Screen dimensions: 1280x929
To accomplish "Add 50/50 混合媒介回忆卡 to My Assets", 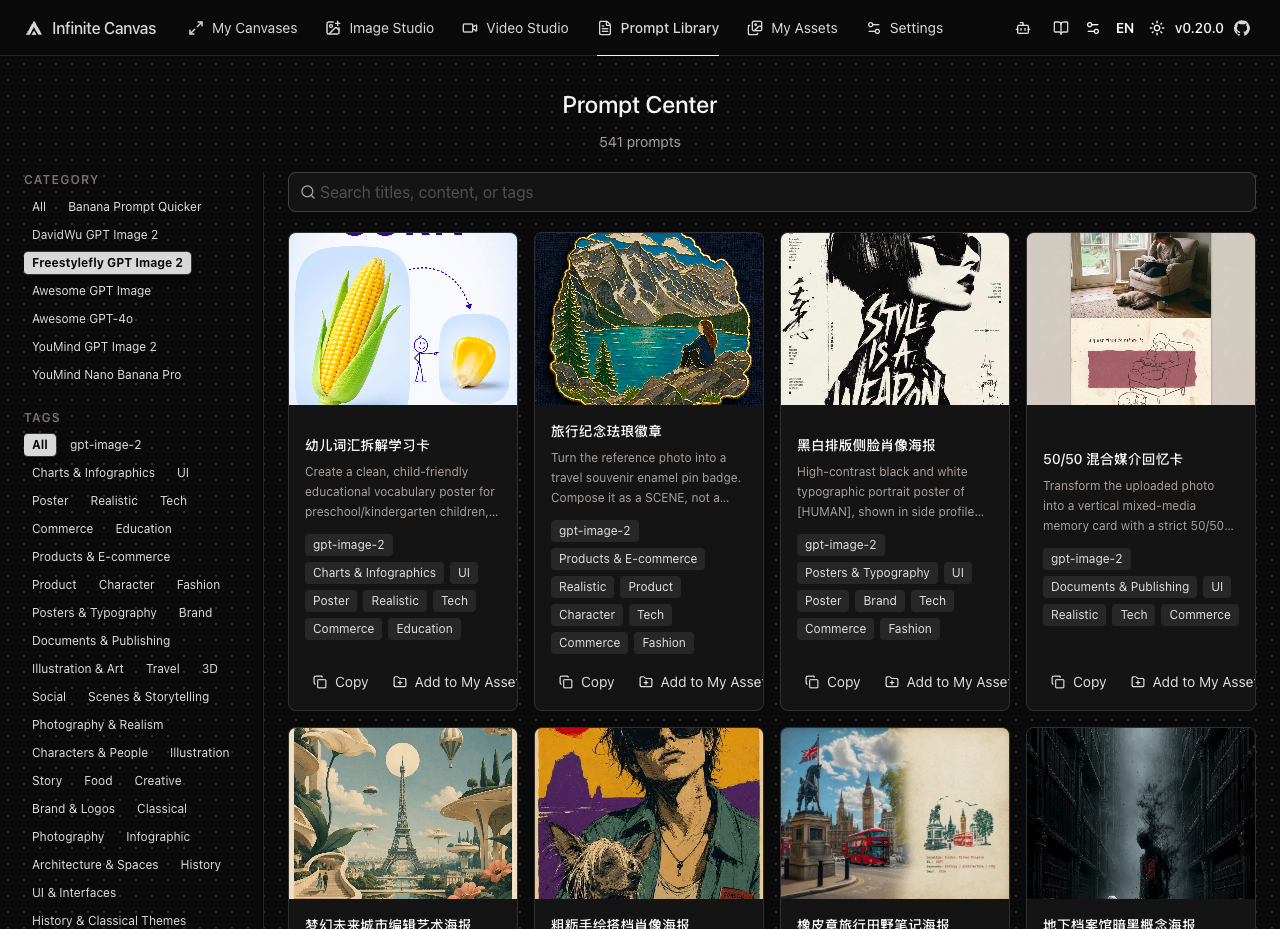I will [x=1193, y=682].
